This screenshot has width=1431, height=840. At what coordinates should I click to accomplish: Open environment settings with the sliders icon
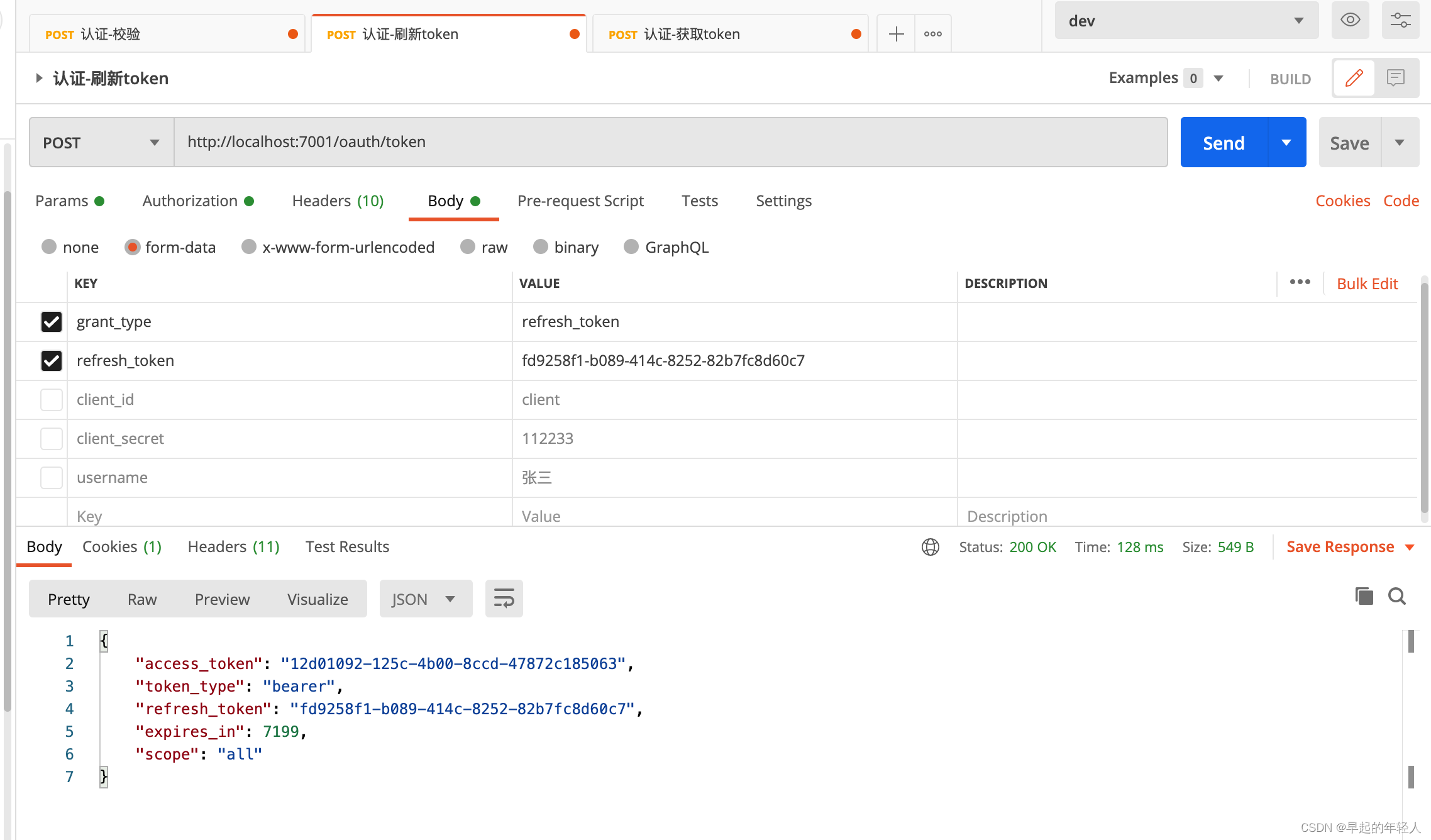[1400, 19]
